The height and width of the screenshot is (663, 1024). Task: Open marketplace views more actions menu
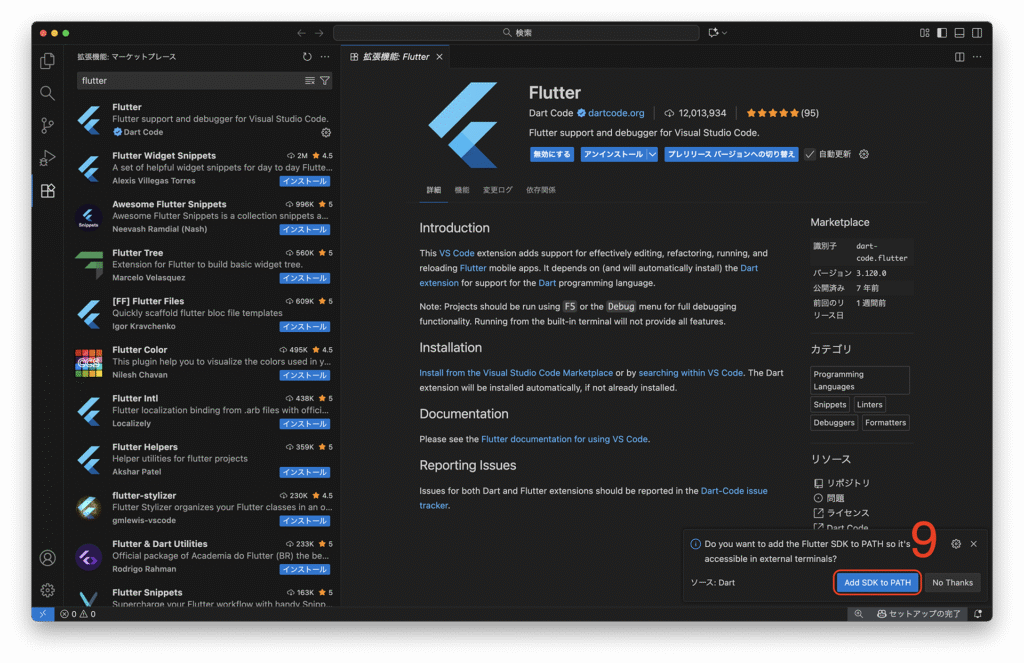(x=325, y=57)
